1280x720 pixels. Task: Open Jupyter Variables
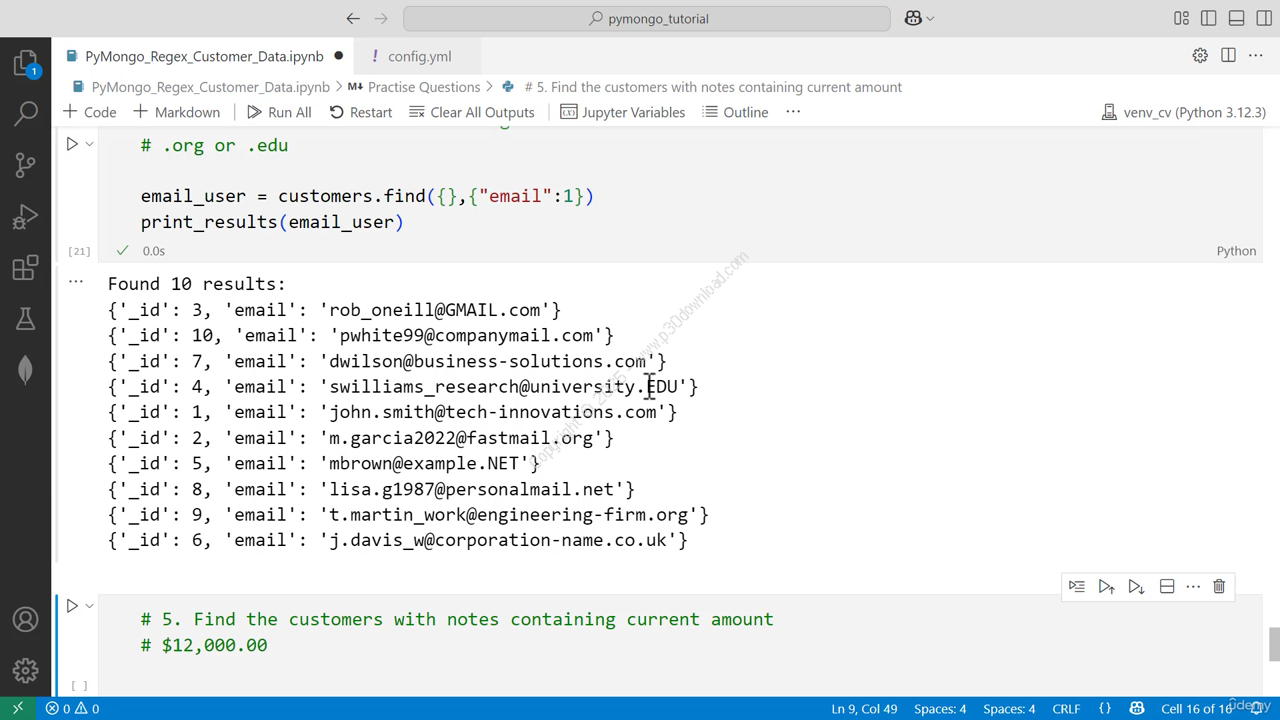622,112
